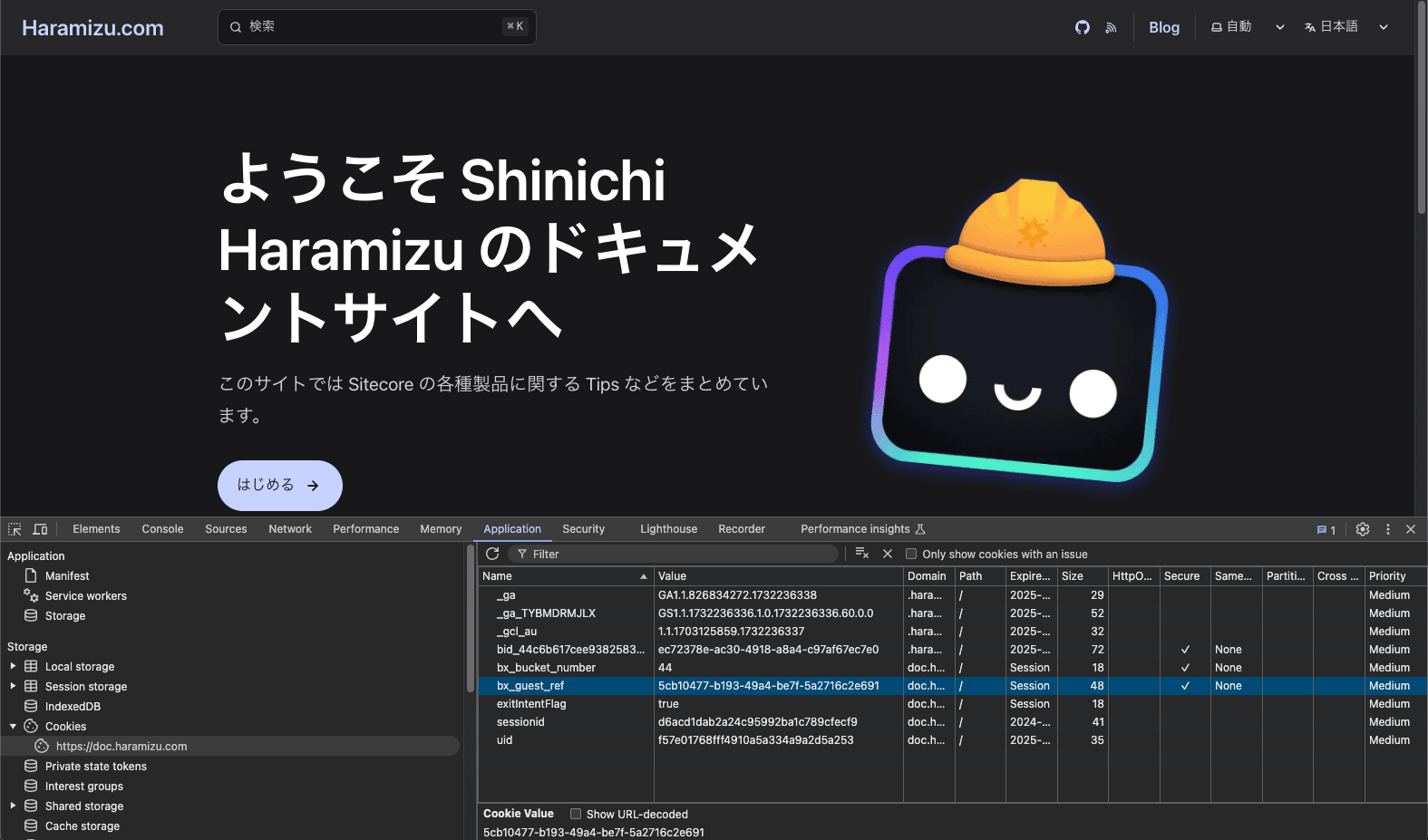This screenshot has height=840, width=1428.
Task: Click the はじめる button
Action: click(x=279, y=486)
